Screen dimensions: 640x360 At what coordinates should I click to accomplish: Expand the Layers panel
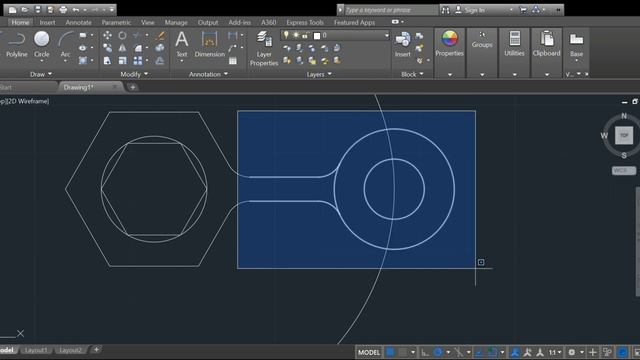point(319,74)
